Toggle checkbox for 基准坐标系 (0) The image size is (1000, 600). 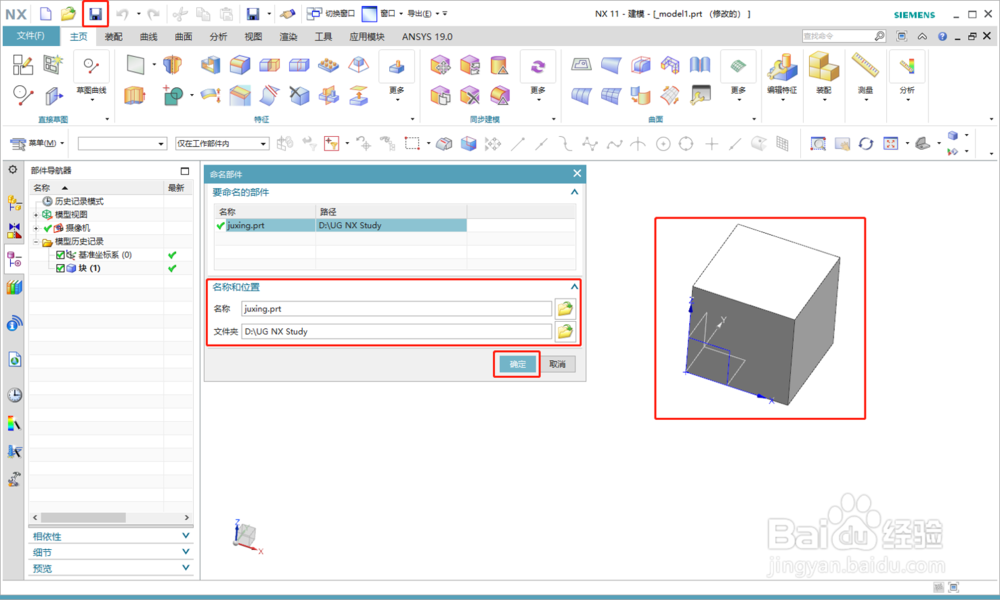coord(60,255)
